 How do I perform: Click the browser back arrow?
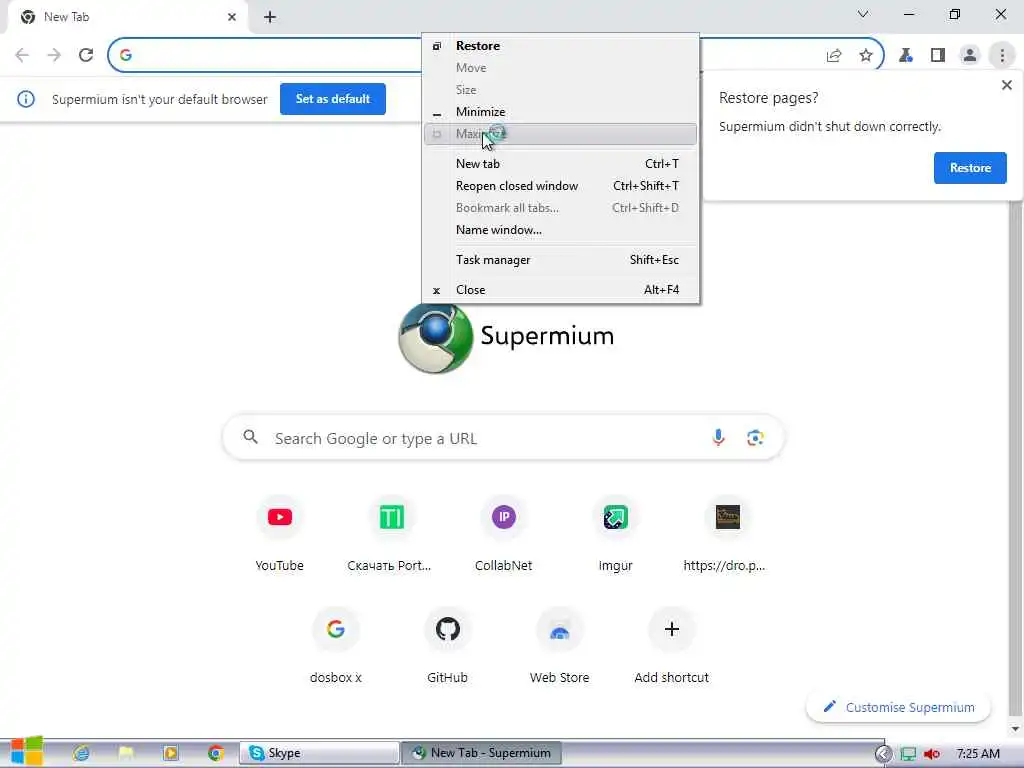coord(22,55)
